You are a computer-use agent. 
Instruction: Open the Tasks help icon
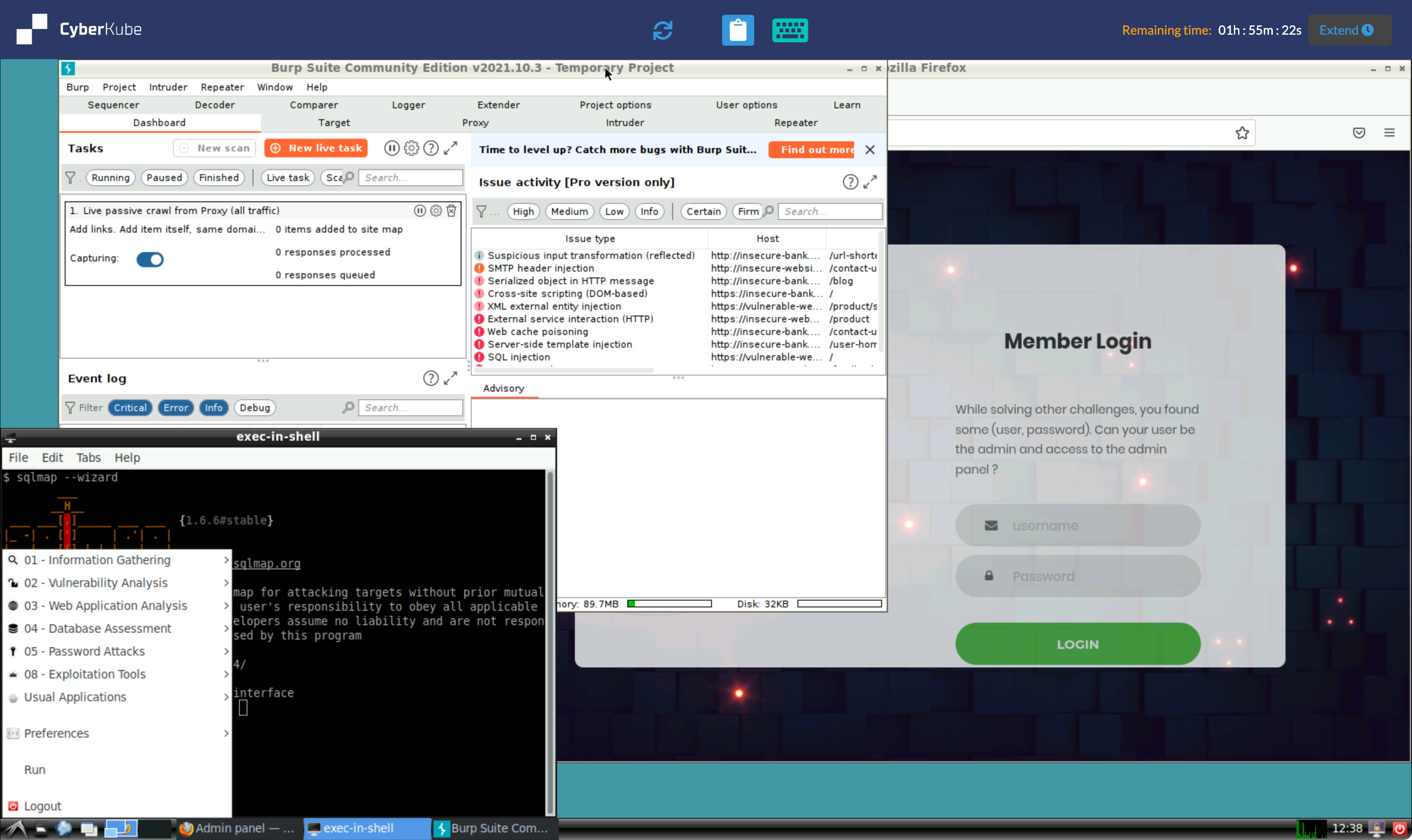click(431, 148)
